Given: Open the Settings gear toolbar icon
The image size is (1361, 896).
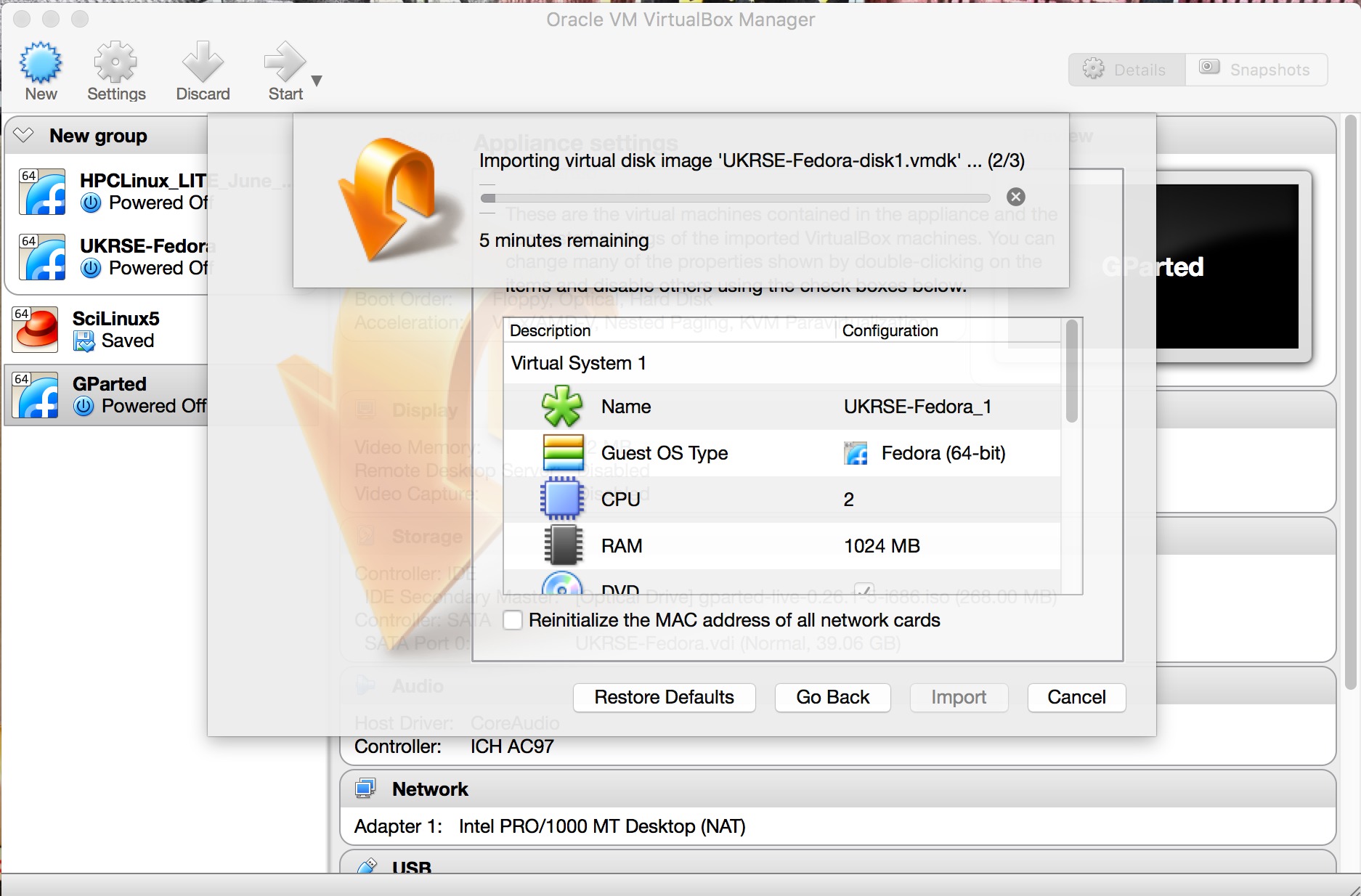Looking at the screenshot, I should (x=115, y=62).
